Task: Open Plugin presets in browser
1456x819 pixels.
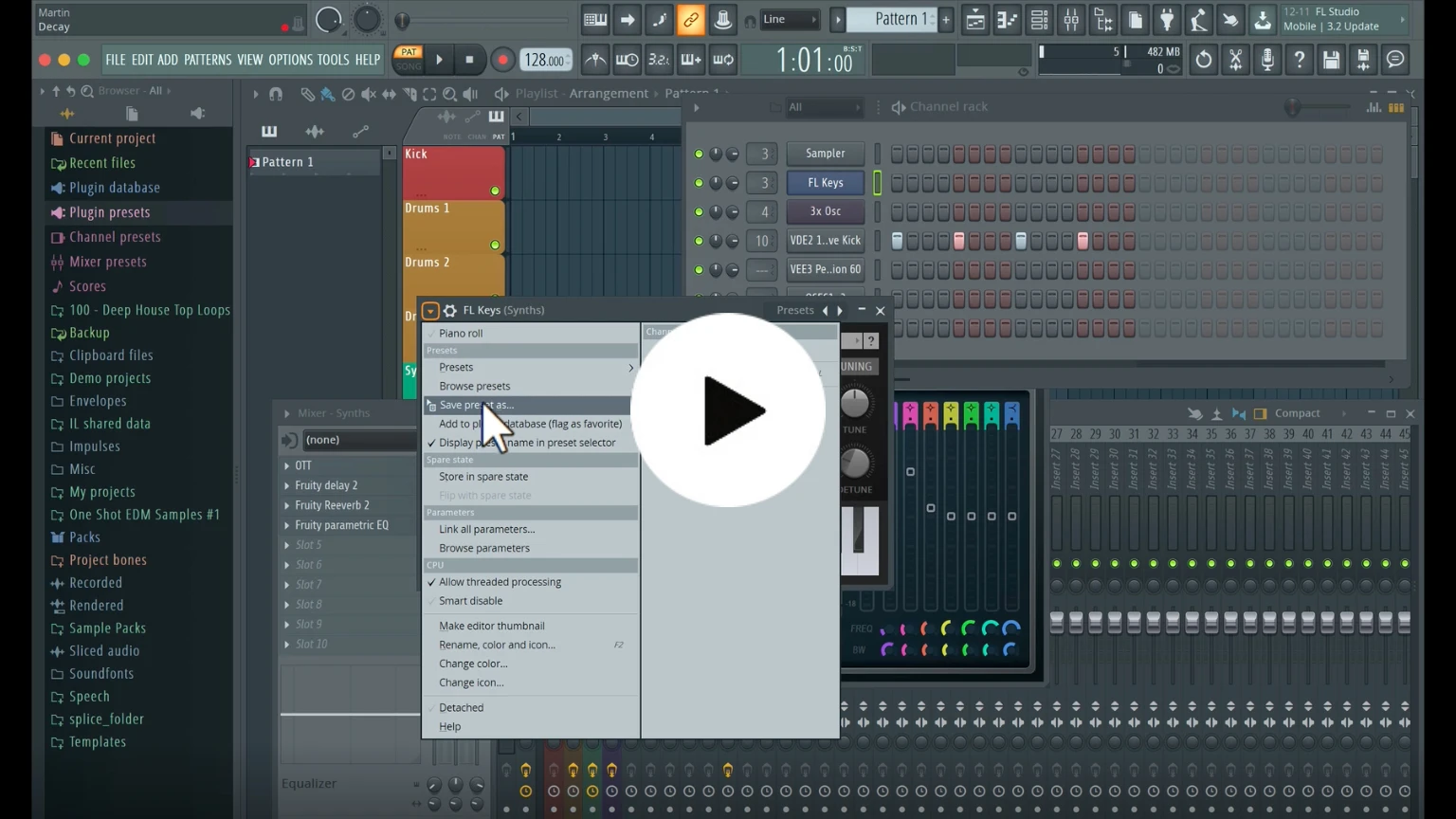Action: pos(138,212)
